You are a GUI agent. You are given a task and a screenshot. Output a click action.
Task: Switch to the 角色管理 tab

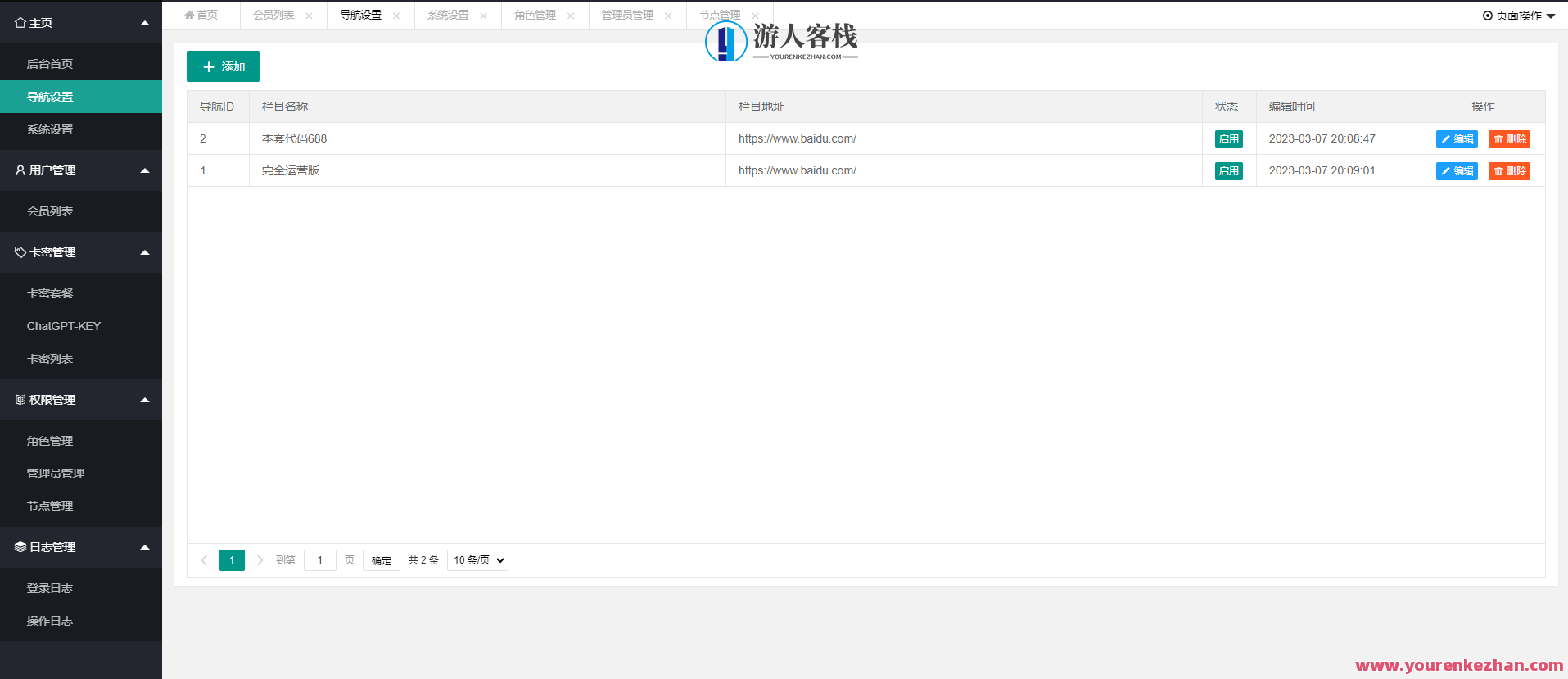tap(535, 16)
